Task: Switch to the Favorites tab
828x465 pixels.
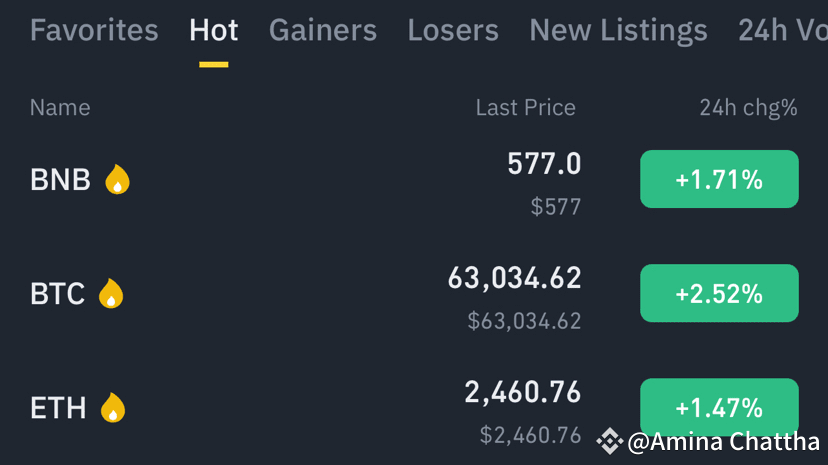Action: [x=94, y=31]
